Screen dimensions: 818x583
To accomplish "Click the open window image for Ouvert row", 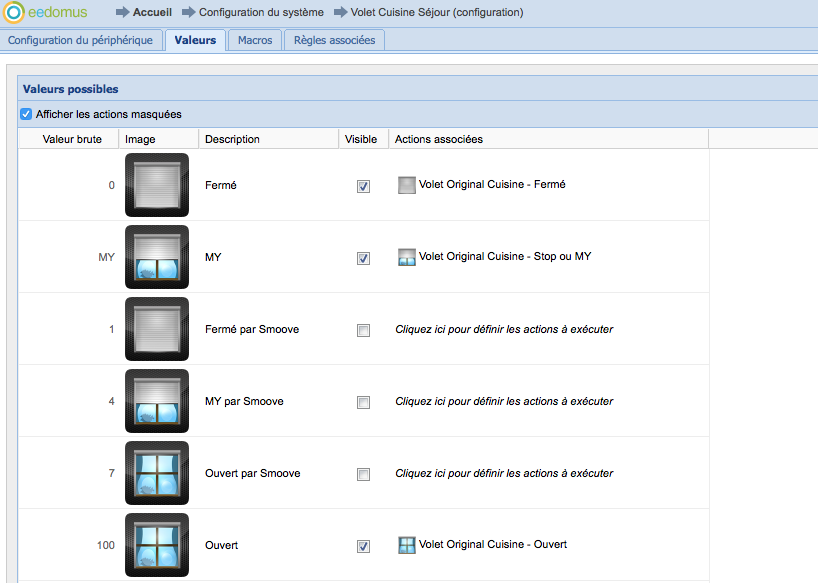I will tap(157, 545).
